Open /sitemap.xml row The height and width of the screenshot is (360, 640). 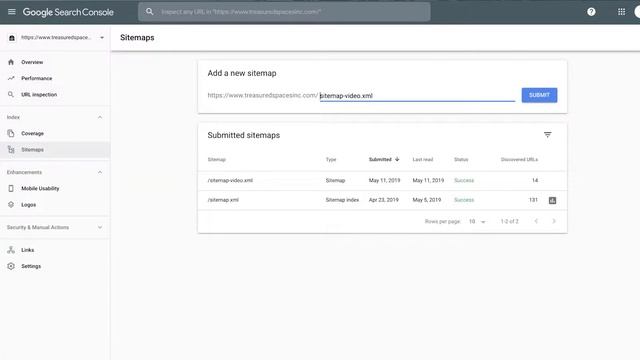(382, 200)
